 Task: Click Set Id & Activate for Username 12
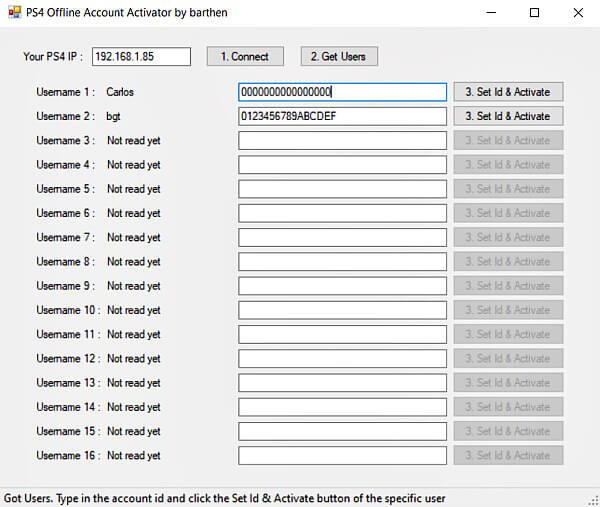pos(508,359)
